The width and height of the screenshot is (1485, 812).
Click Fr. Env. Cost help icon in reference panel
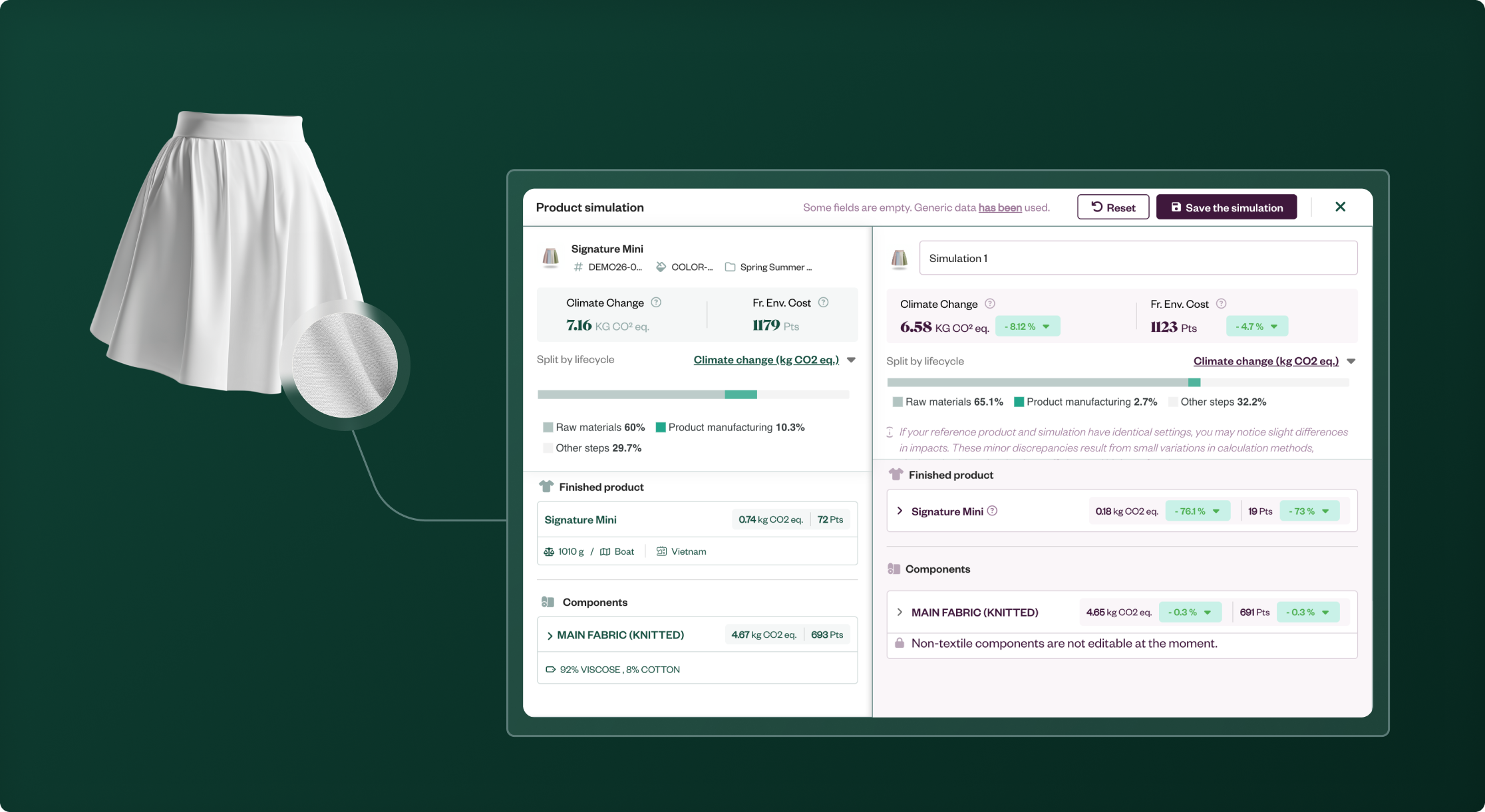tap(823, 303)
